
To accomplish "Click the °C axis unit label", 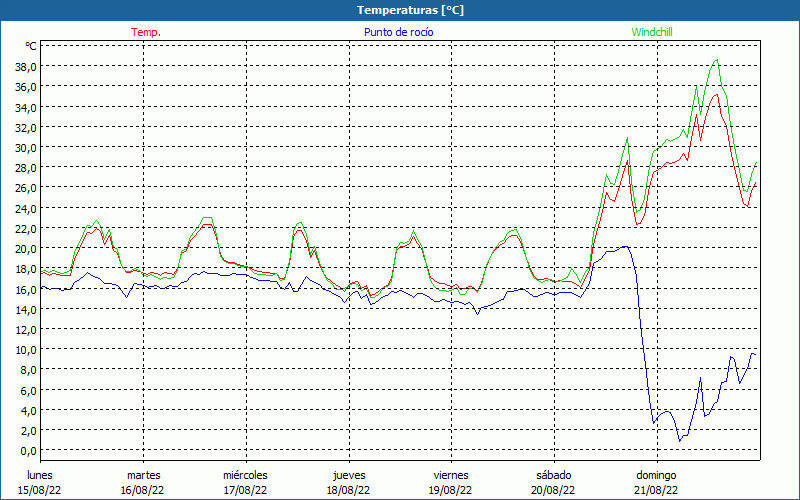I will [31, 46].
